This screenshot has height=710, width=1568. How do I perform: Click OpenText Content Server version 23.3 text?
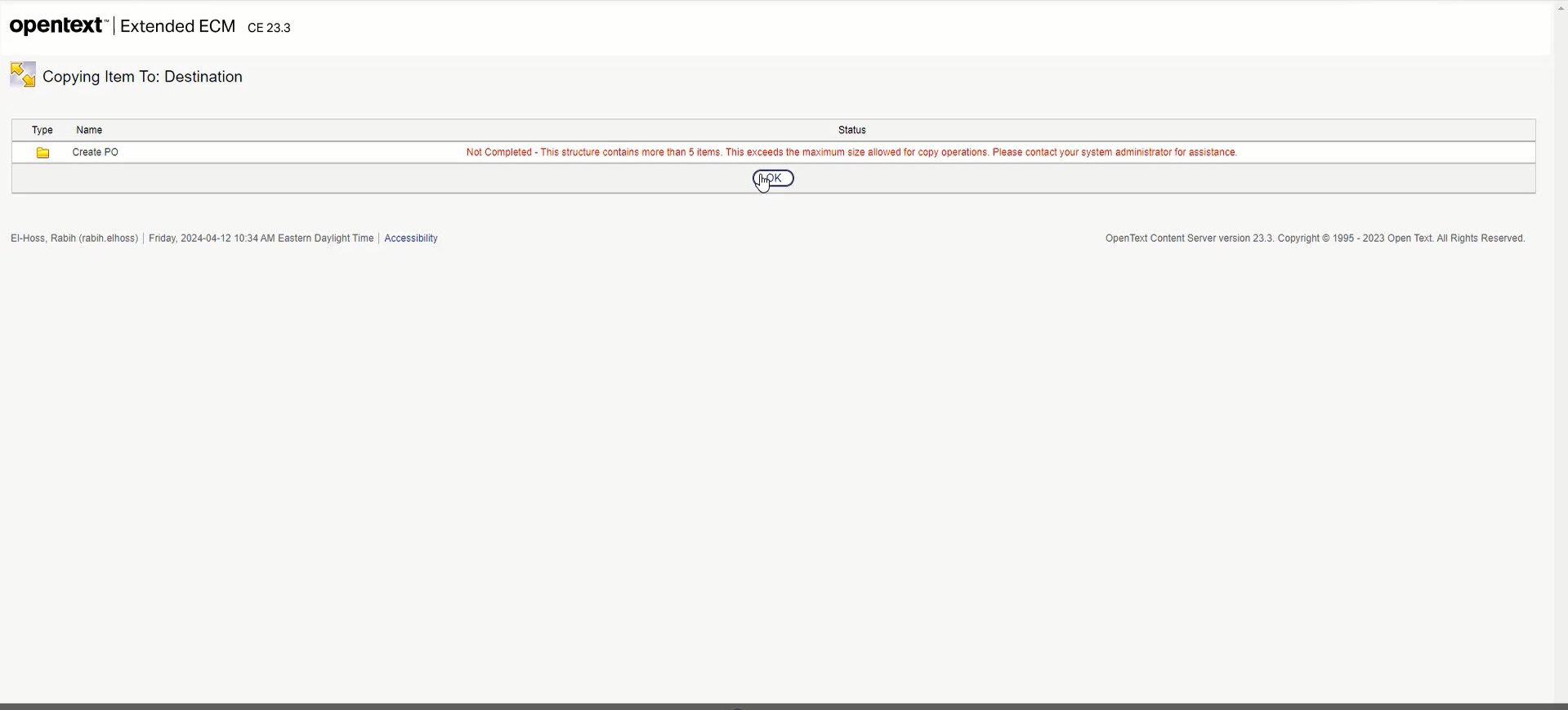tap(1189, 239)
